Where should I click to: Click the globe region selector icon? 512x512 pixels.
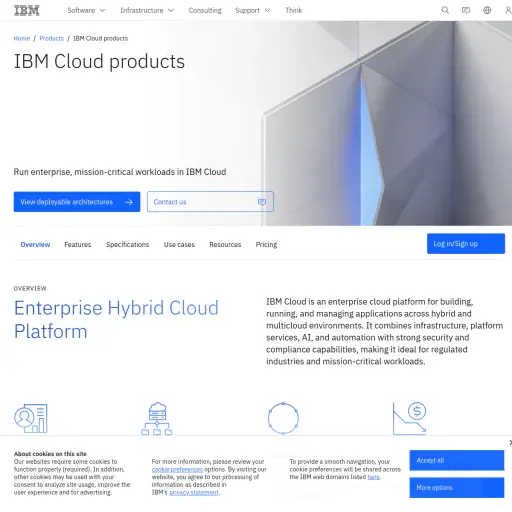pos(487,10)
